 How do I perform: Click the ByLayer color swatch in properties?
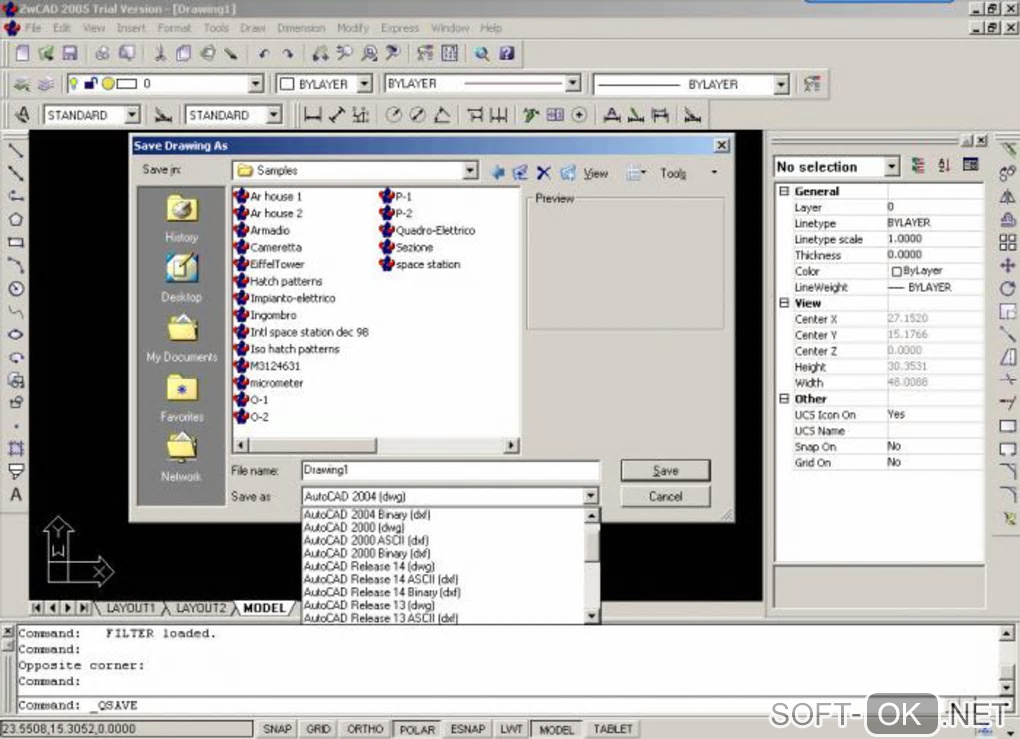[896, 271]
